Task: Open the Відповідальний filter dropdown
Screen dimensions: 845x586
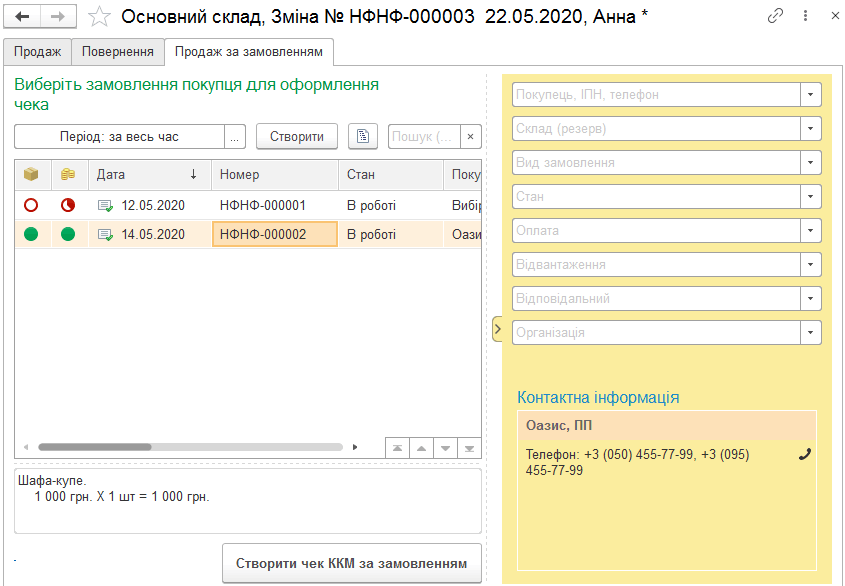Action: point(811,298)
